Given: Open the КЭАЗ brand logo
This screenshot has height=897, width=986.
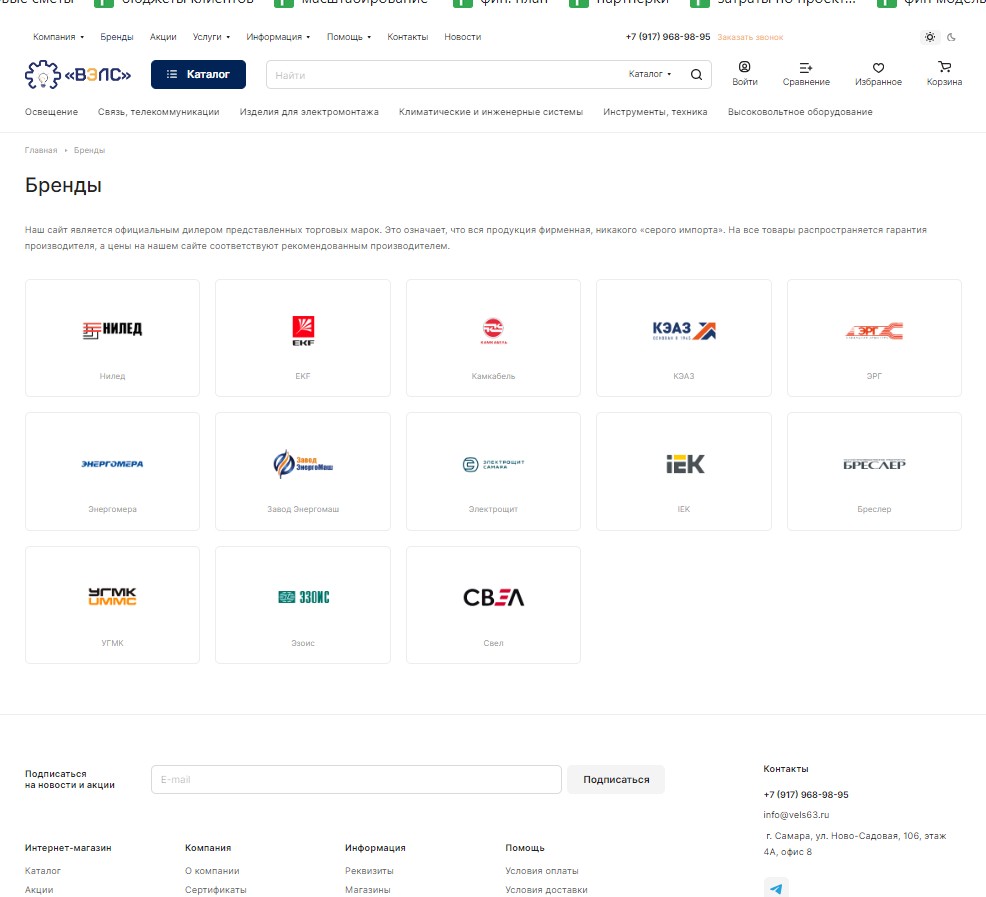Looking at the screenshot, I should click(684, 330).
